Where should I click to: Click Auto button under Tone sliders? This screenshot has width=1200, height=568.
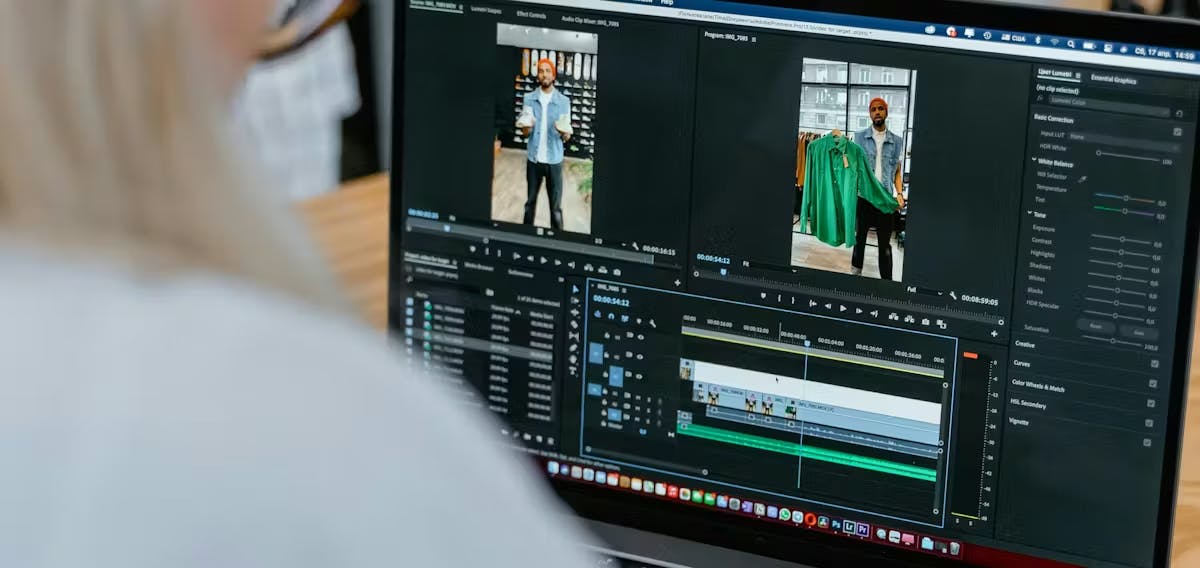(1139, 333)
